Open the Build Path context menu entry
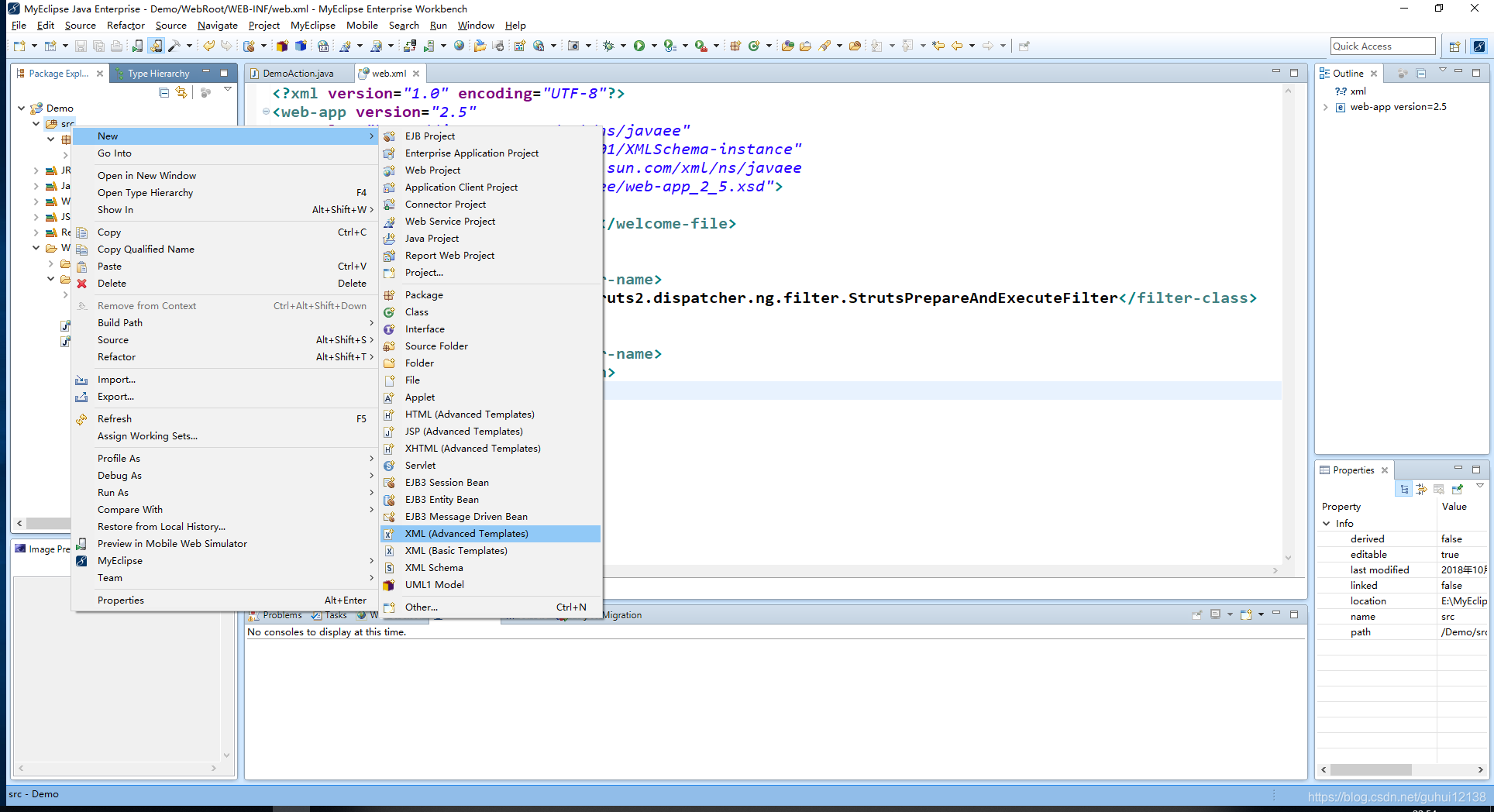 pyautogui.click(x=225, y=323)
